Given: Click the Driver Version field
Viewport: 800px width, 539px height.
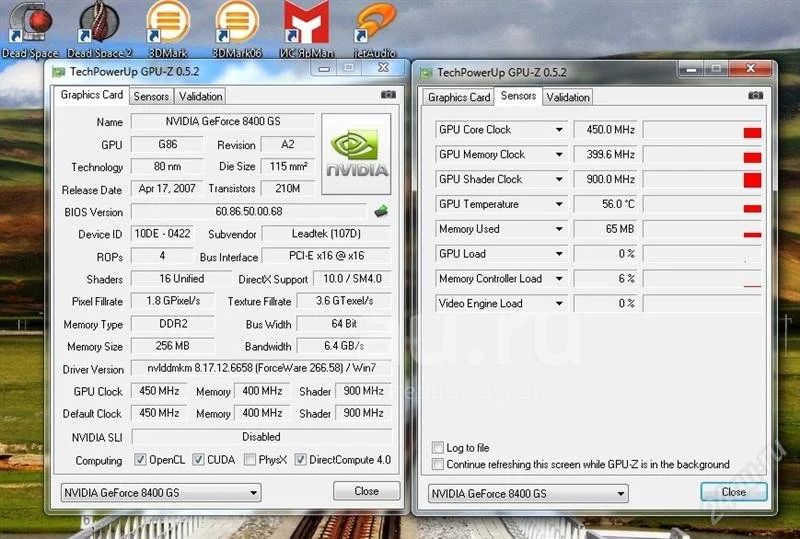Looking at the screenshot, I should coord(261,368).
